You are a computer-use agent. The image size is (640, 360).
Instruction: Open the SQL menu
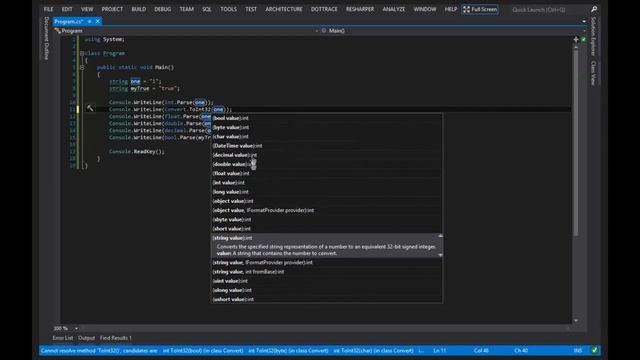207,9
